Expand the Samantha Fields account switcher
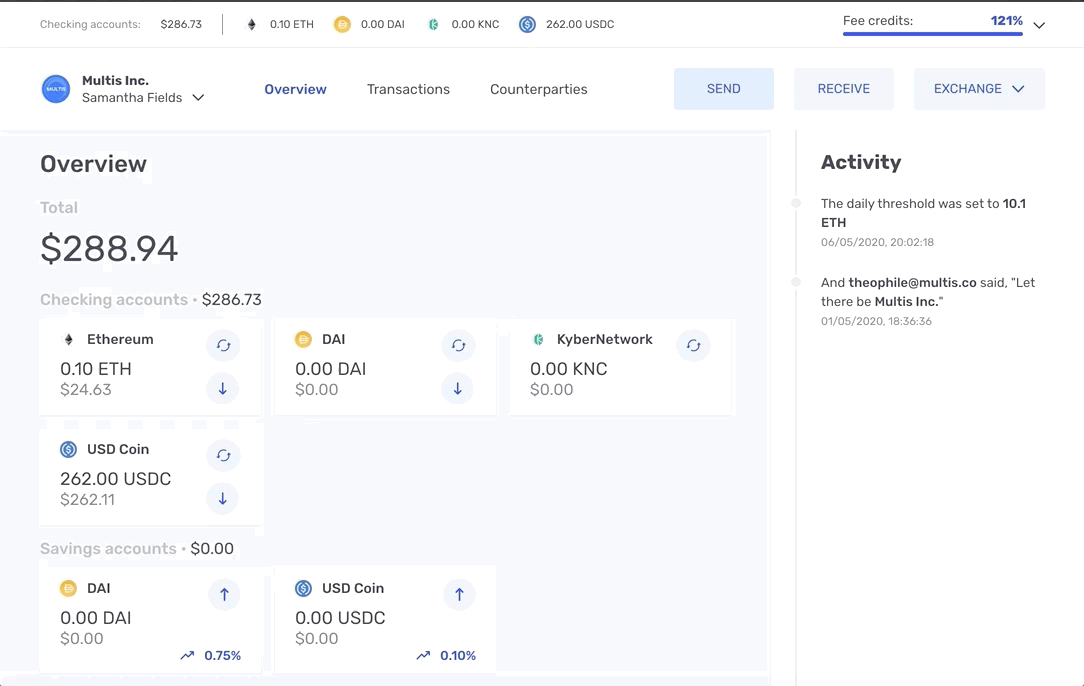Viewport: 1084px width, 686px height. pos(198,98)
